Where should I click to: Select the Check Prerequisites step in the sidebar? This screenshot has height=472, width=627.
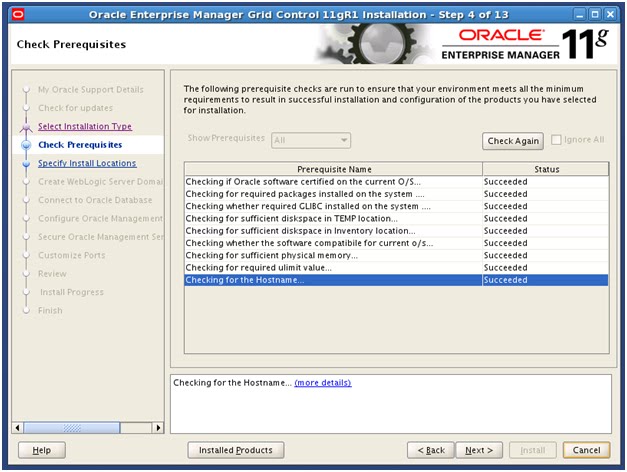(x=80, y=145)
